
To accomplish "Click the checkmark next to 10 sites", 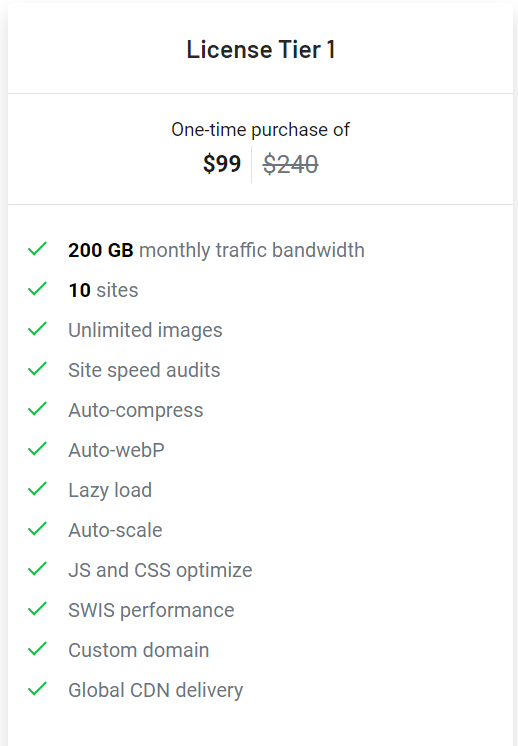I will [37, 289].
